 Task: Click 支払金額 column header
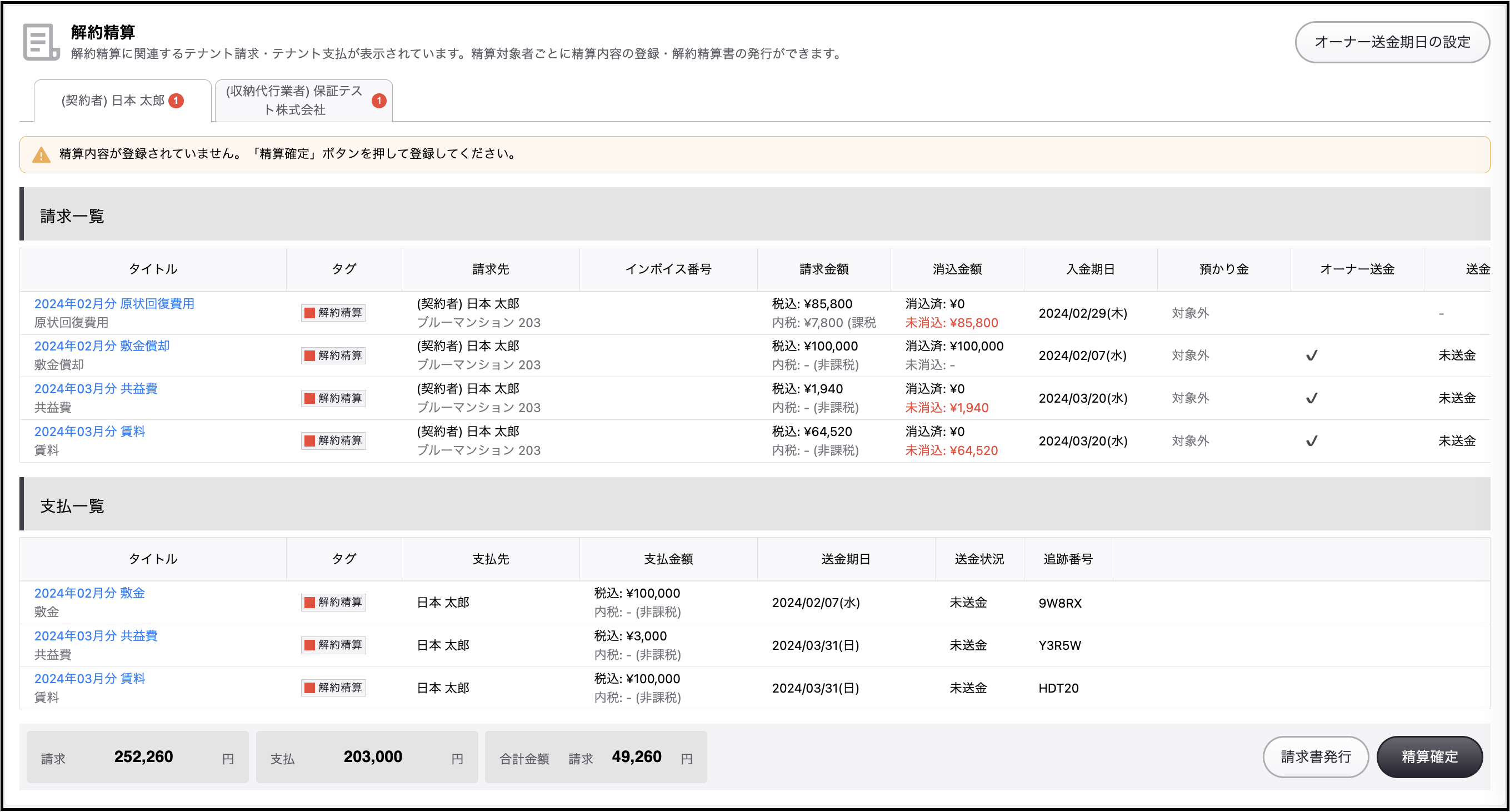(668, 559)
